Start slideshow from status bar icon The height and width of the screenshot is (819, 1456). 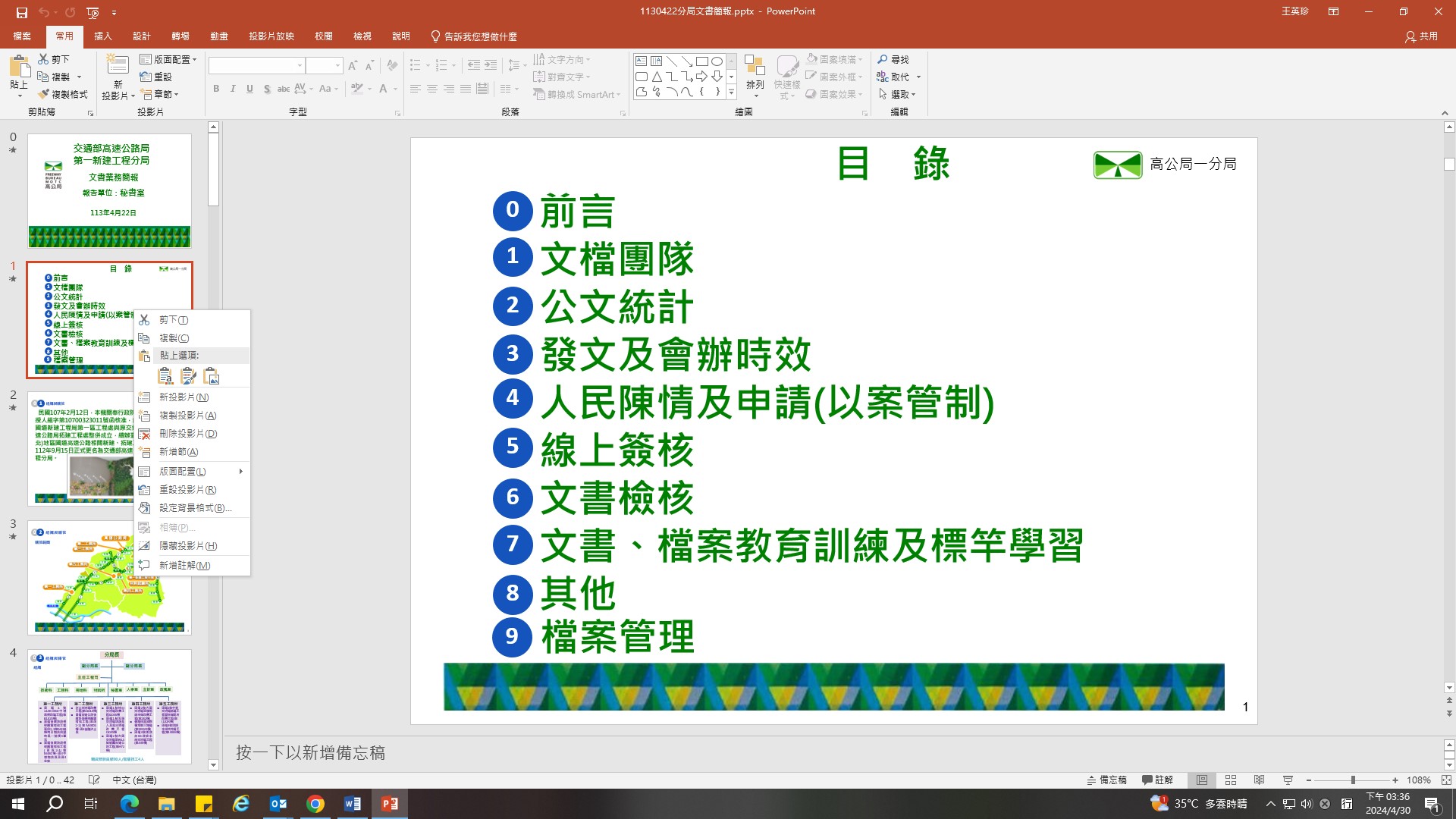[1288, 780]
